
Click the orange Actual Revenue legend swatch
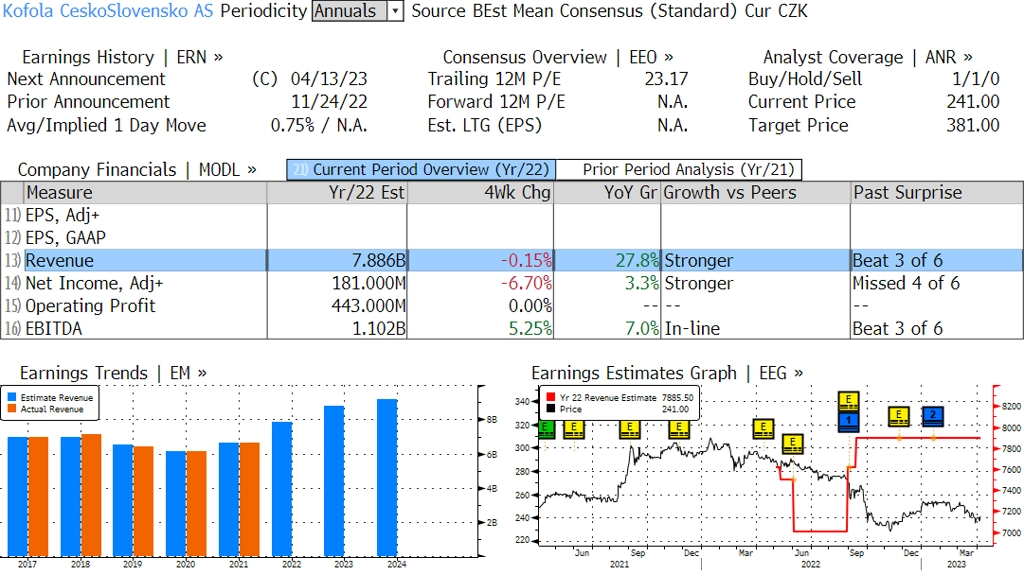pos(12,409)
